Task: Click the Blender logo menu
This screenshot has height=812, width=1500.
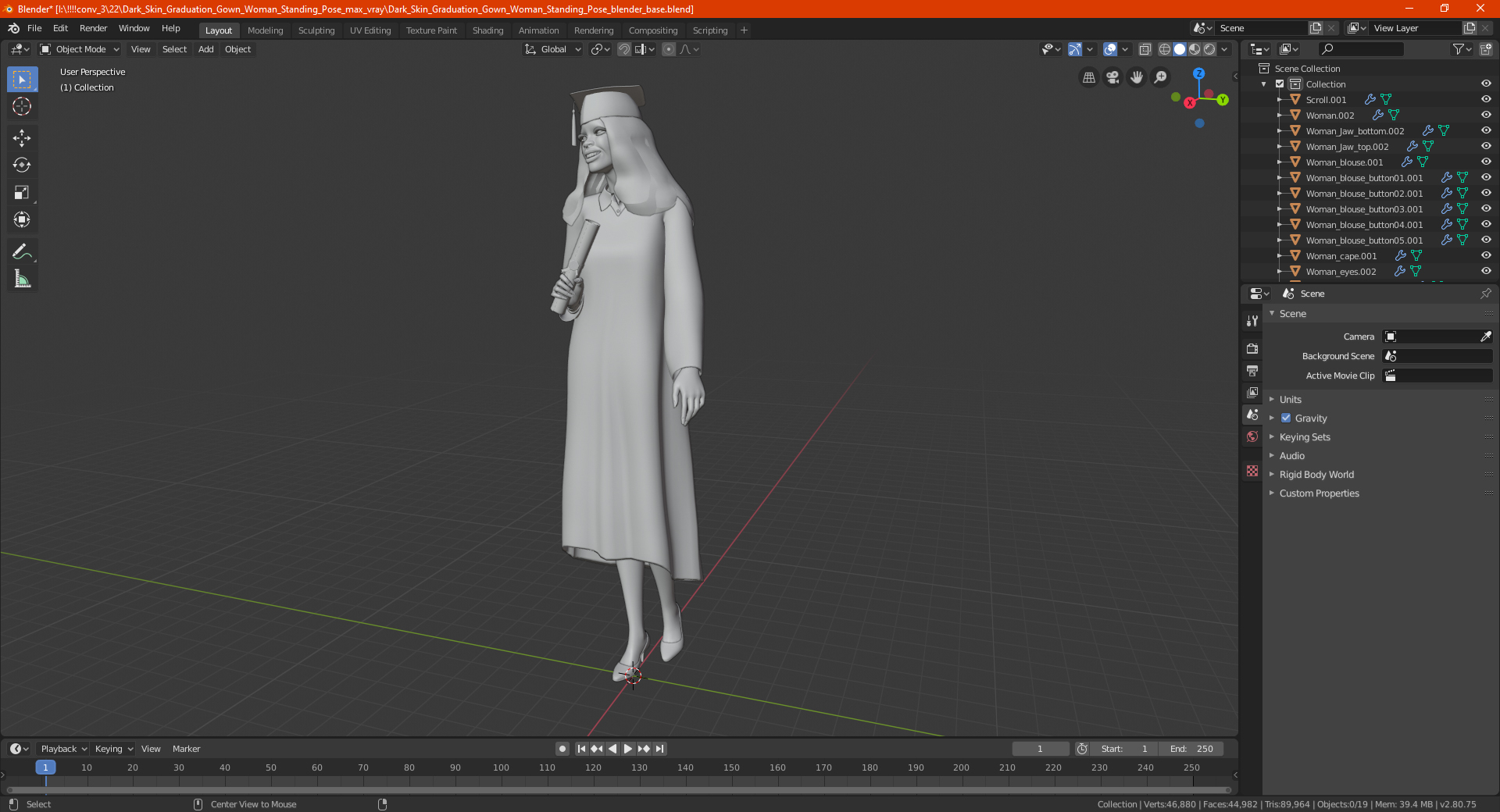Action: [13, 28]
